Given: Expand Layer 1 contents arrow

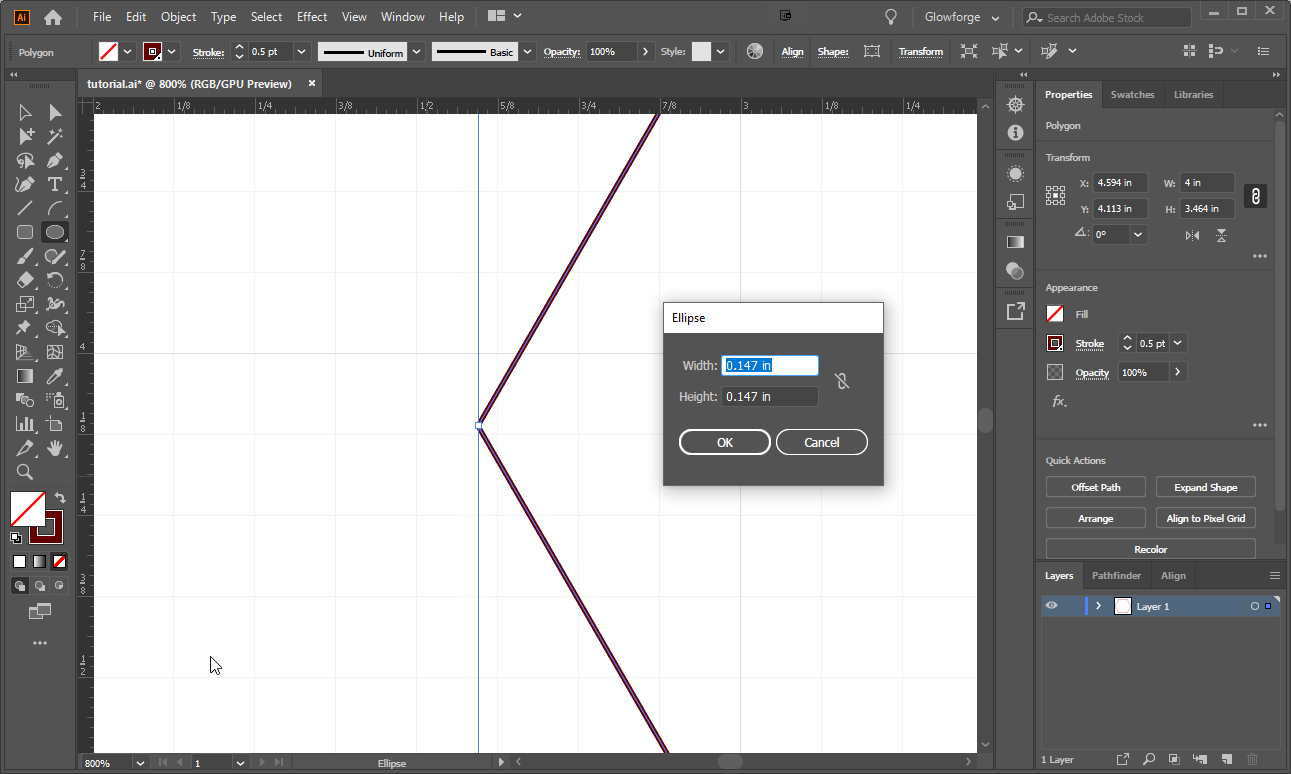Looking at the screenshot, I should point(1098,606).
